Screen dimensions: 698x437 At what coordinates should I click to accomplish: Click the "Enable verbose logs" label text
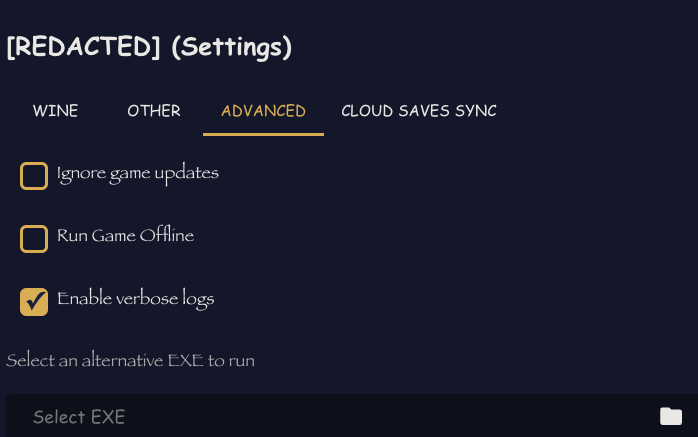pyautogui.click(x=135, y=298)
